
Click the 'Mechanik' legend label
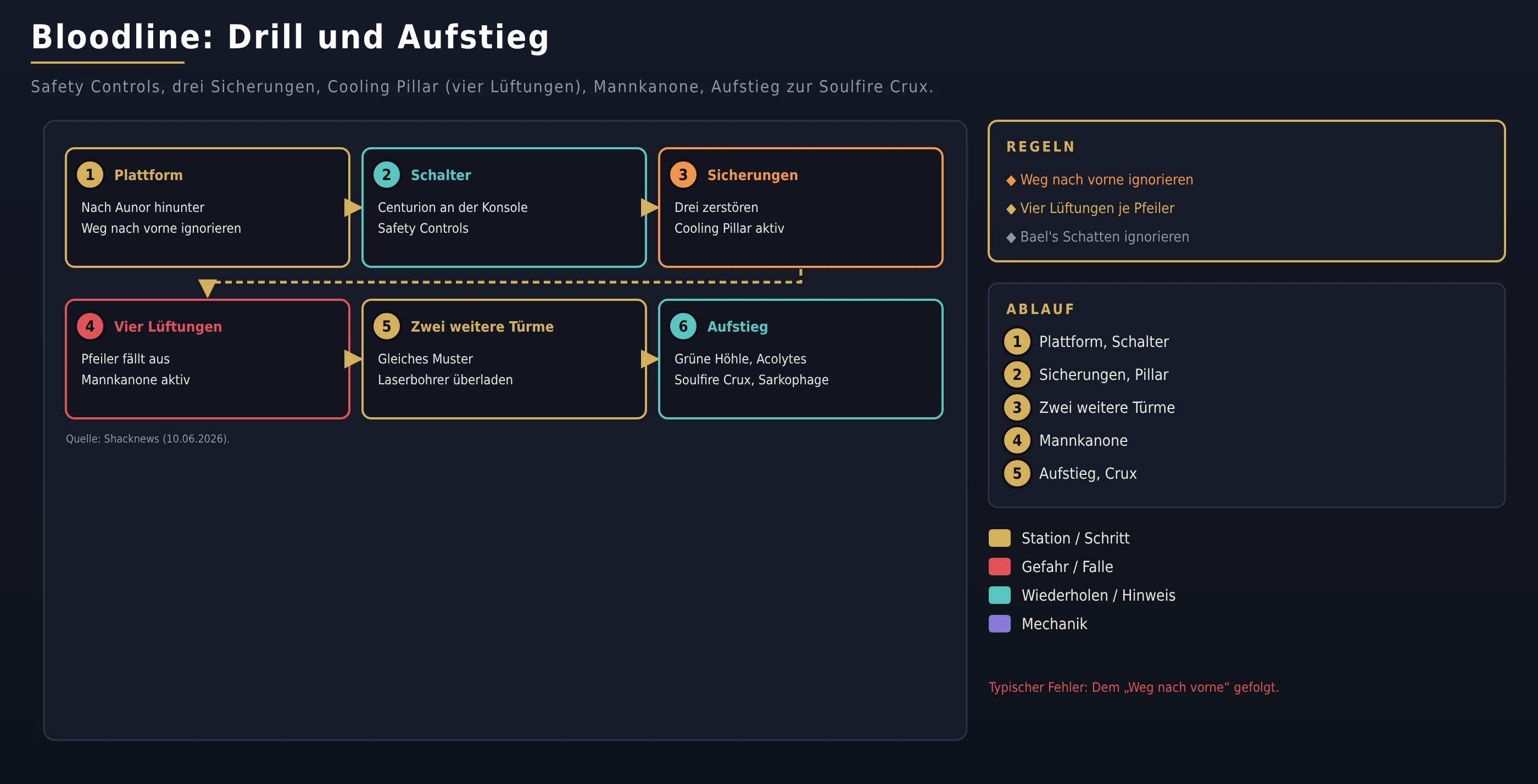[x=1054, y=624]
